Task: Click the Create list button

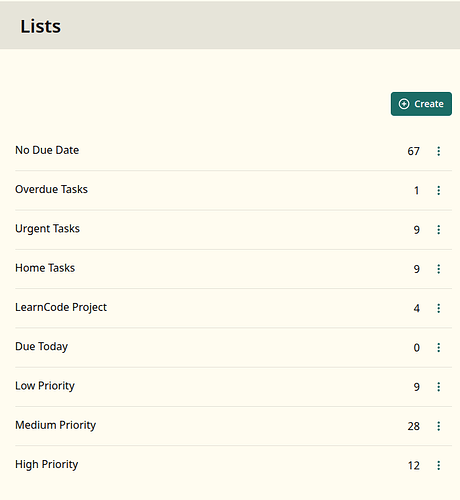Action: point(421,104)
